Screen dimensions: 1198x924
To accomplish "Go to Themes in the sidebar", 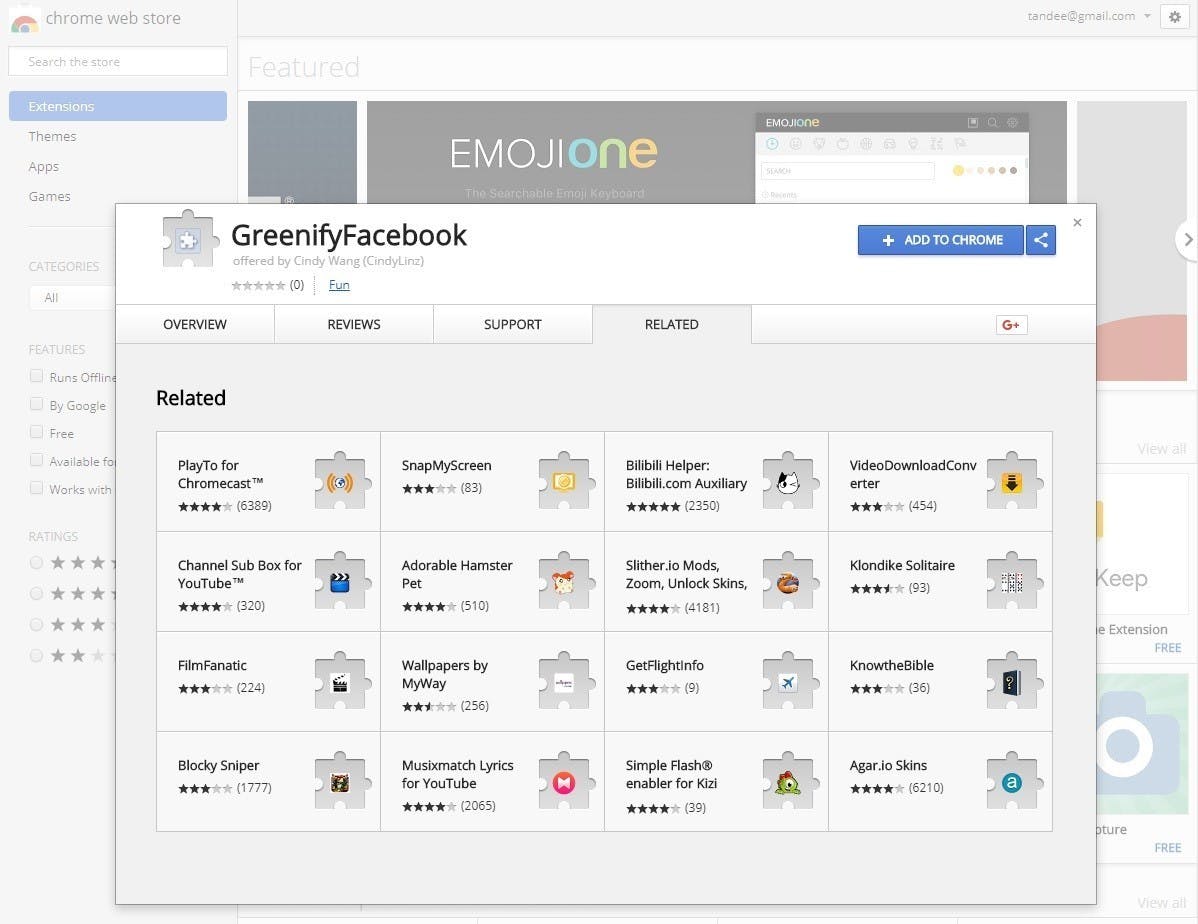I will click(x=52, y=136).
